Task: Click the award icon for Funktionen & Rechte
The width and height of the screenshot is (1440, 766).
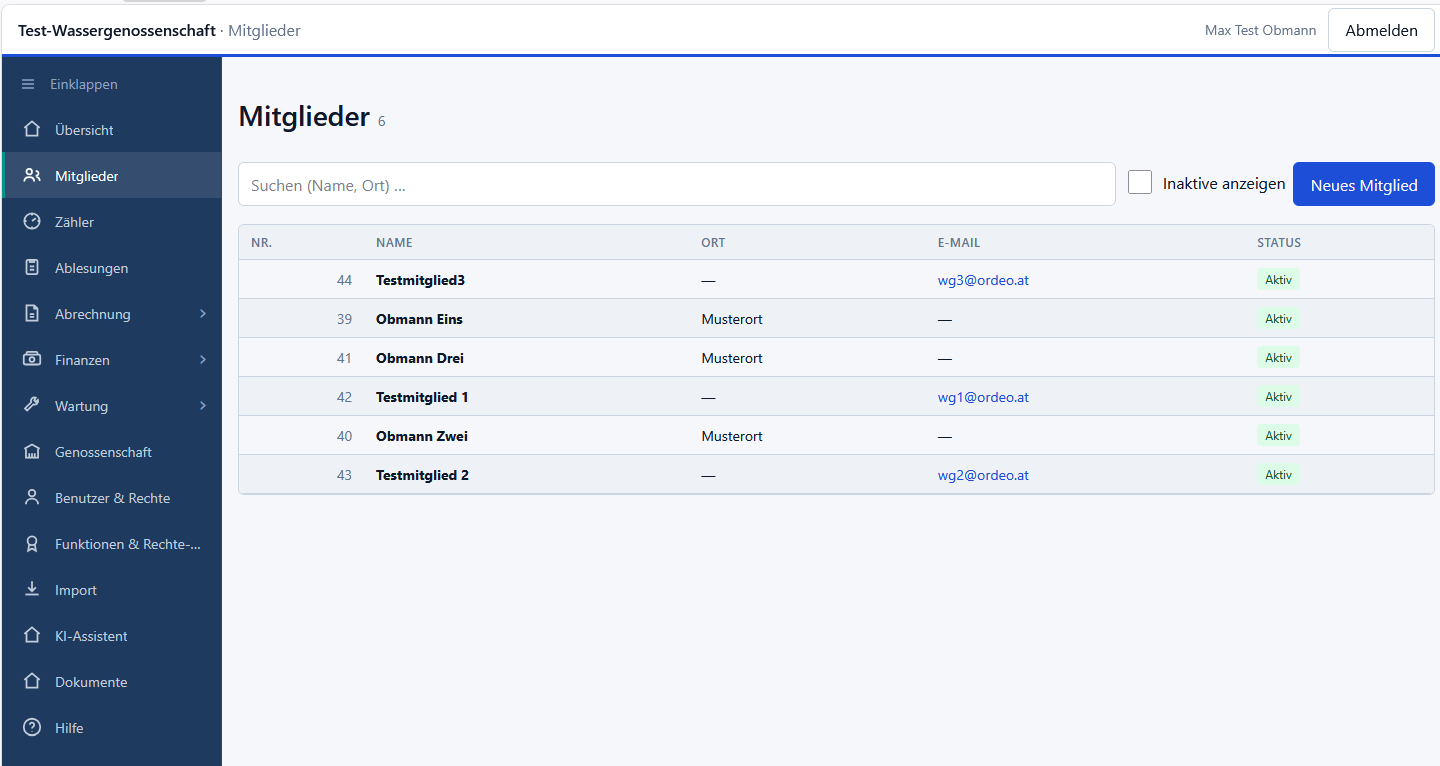Action: pyautogui.click(x=32, y=544)
